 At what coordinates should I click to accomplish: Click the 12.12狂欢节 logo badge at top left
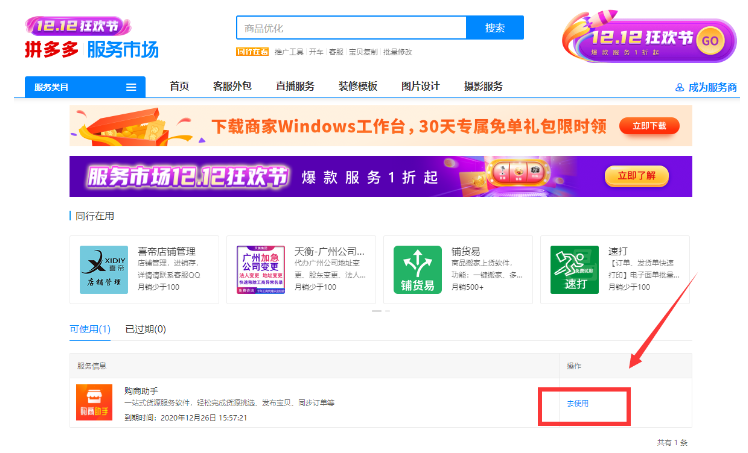[x=78, y=26]
